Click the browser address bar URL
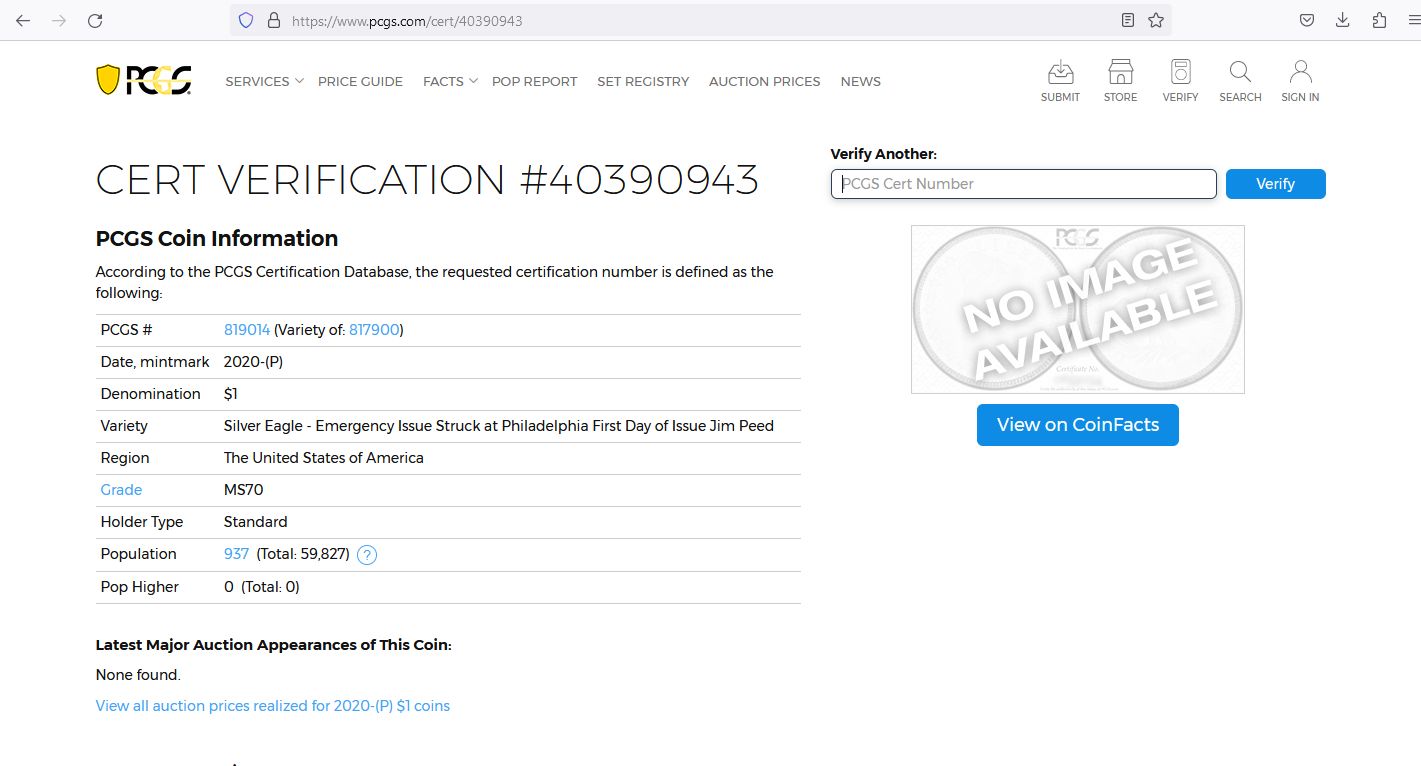The width and height of the screenshot is (1421, 766). (x=407, y=21)
